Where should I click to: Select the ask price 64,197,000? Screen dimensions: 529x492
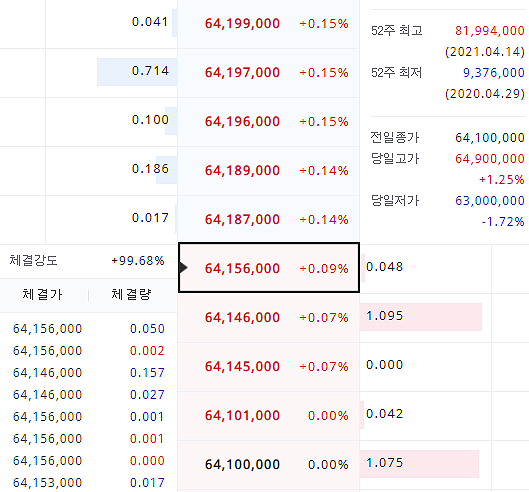tap(269, 73)
